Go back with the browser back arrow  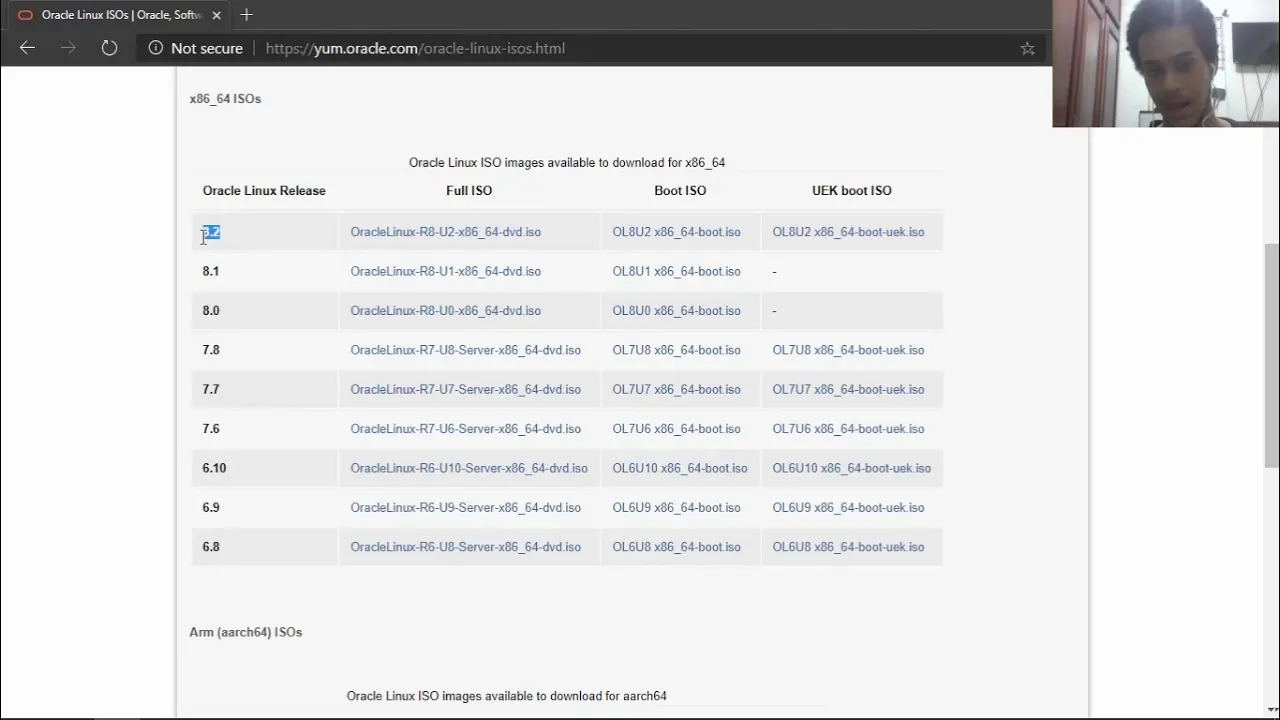pyautogui.click(x=27, y=48)
